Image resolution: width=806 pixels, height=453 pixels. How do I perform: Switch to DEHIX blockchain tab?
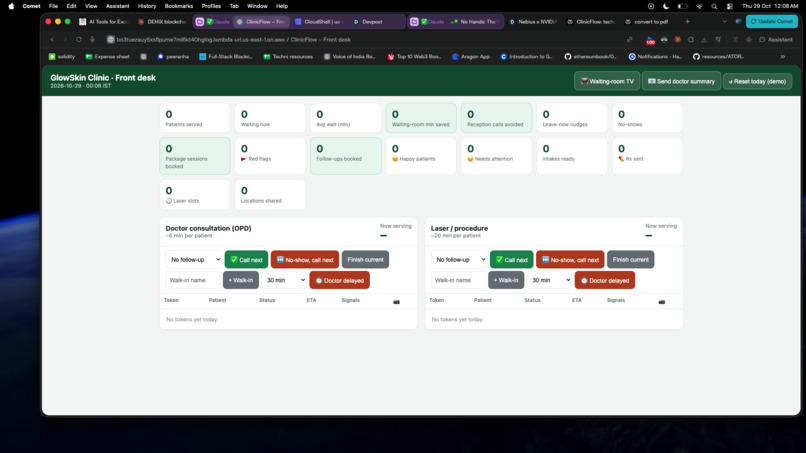162,22
